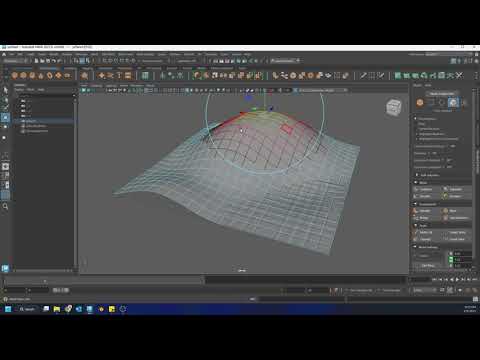
Task: Click the Save Scene icon in status line
Action: (x=48, y=61)
